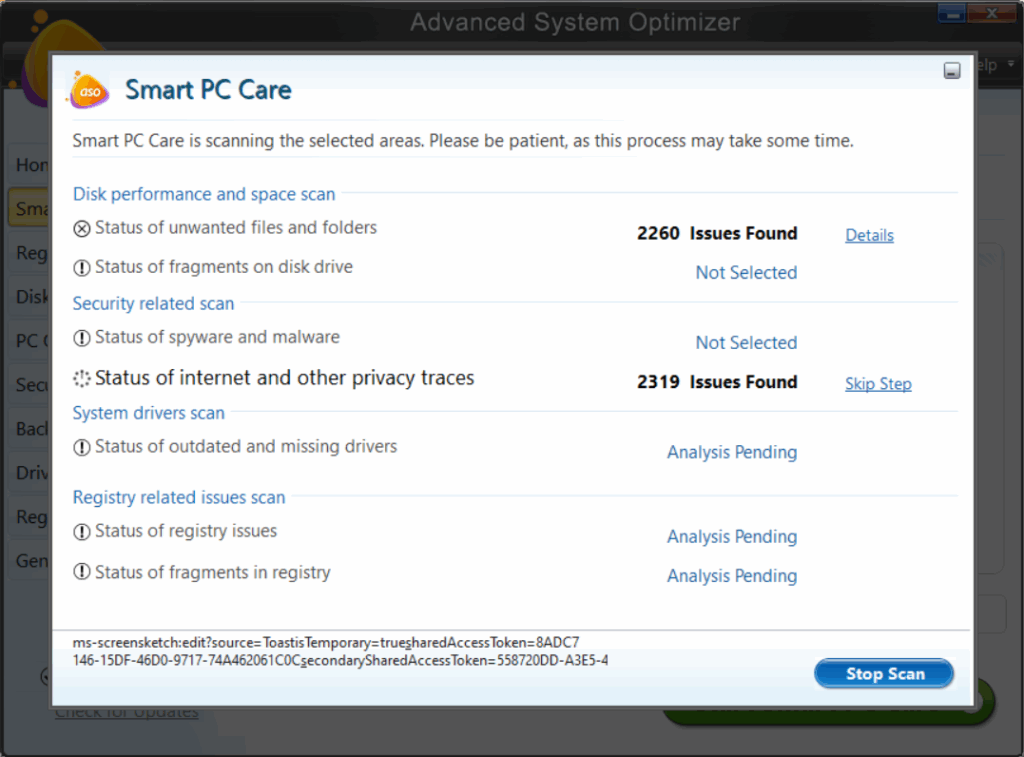The height and width of the screenshot is (757, 1024).
Task: Click 'Not Selected' for fragments on disk drive
Action: click(746, 272)
